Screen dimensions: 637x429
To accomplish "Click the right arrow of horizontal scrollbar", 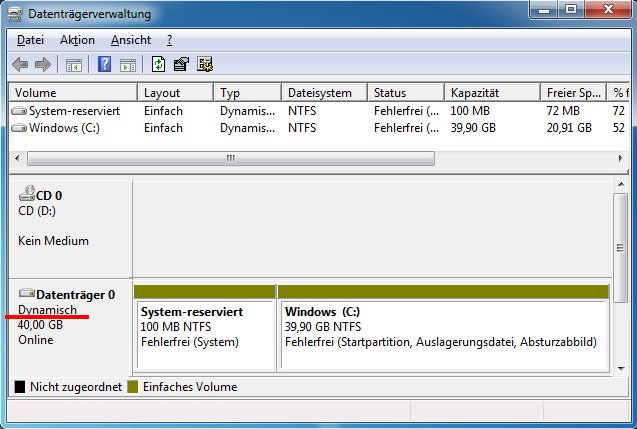I will 620,158.
